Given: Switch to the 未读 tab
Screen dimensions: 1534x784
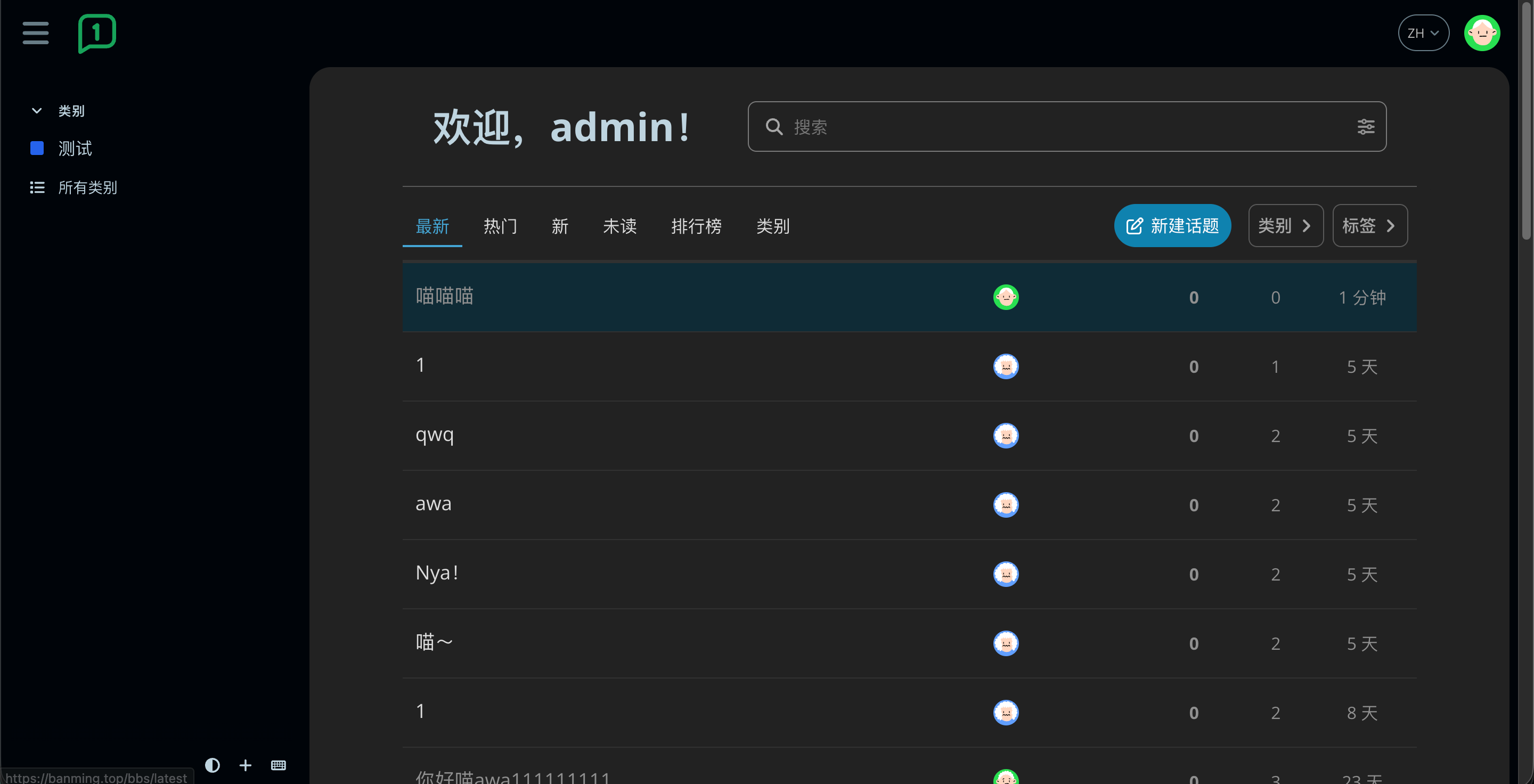Looking at the screenshot, I should (x=619, y=226).
